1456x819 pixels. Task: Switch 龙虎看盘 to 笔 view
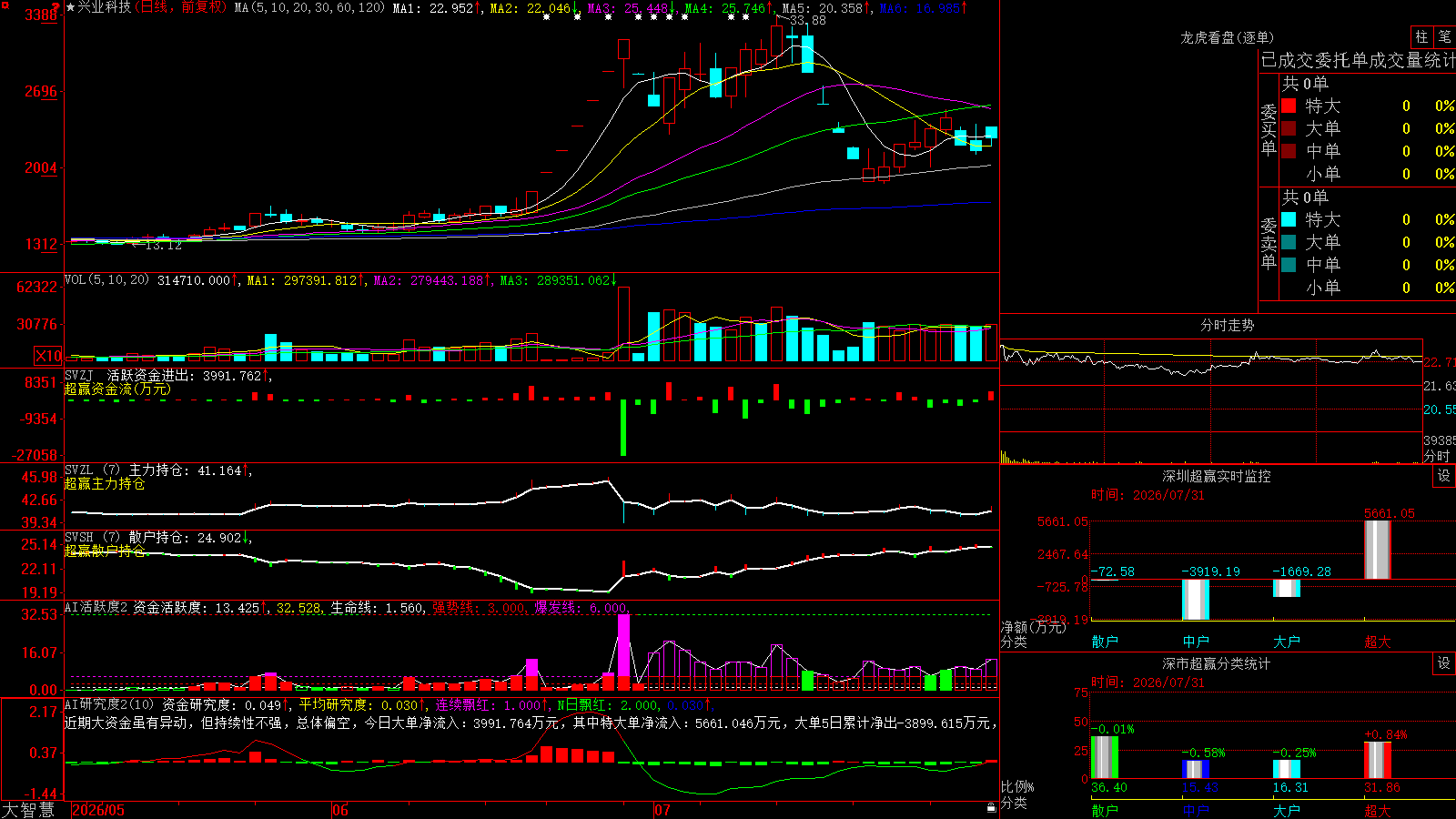(x=1444, y=36)
